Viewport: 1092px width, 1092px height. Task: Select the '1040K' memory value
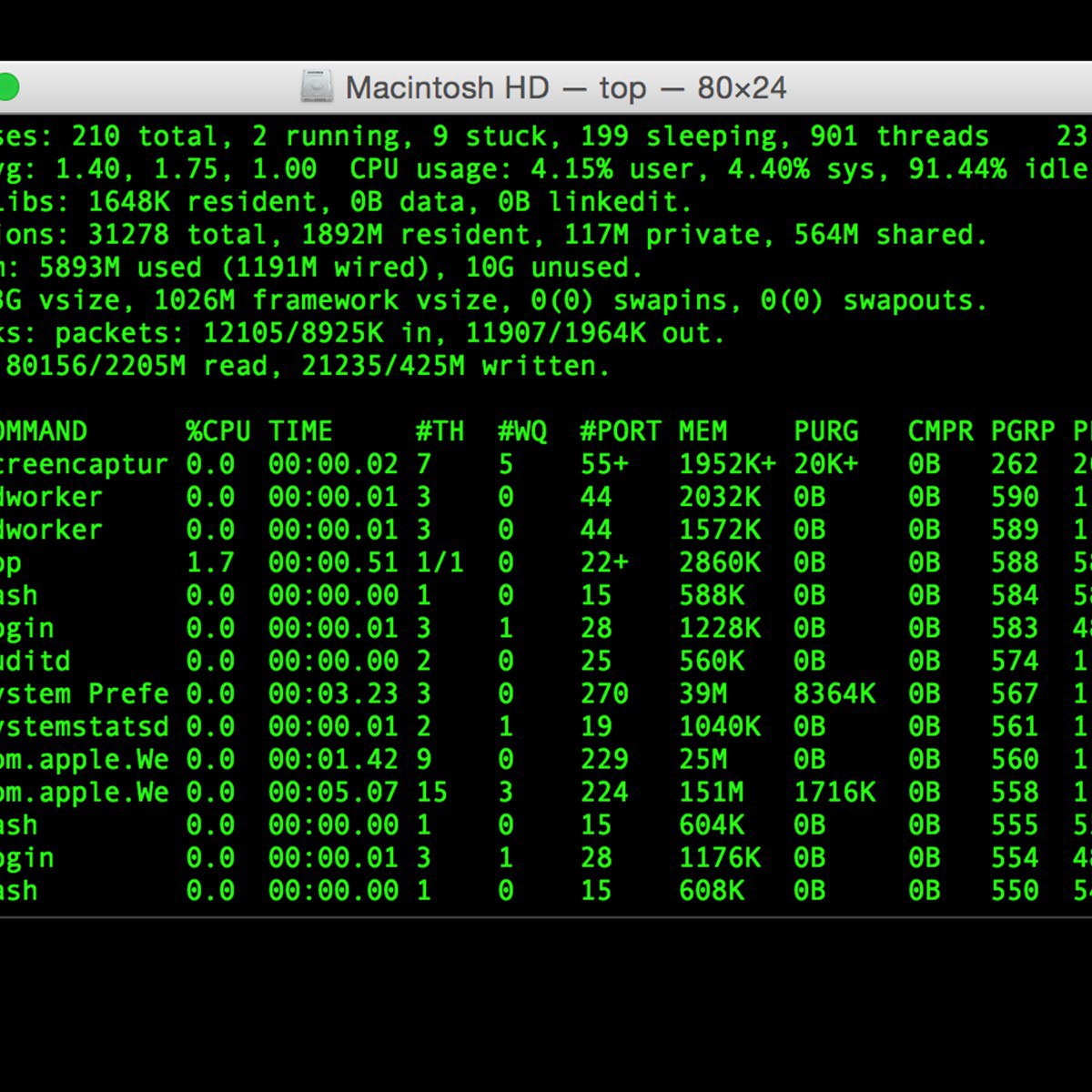[x=719, y=726]
